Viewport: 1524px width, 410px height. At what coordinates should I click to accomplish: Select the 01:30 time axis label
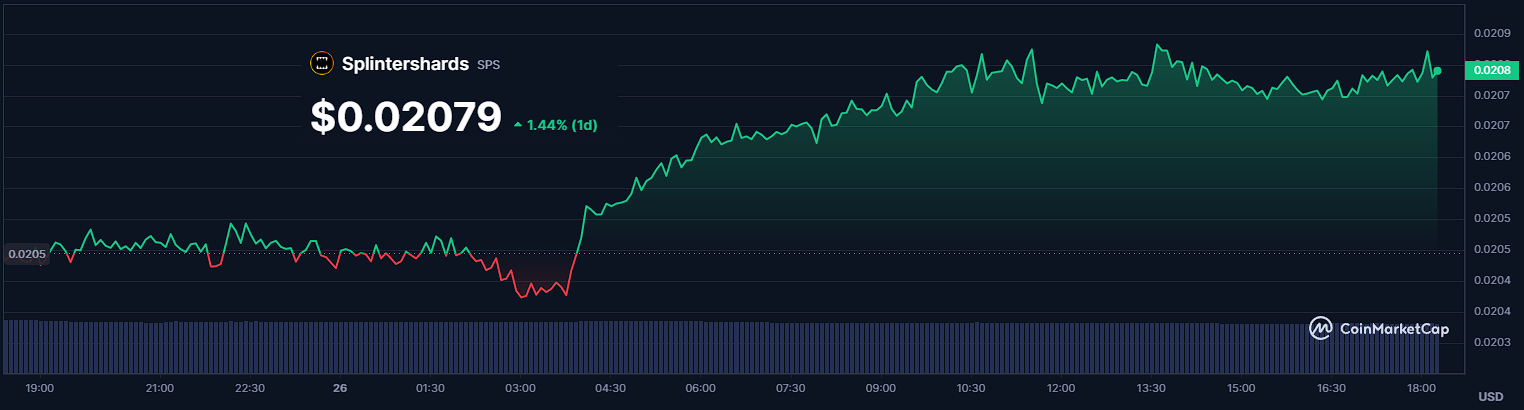(430, 388)
